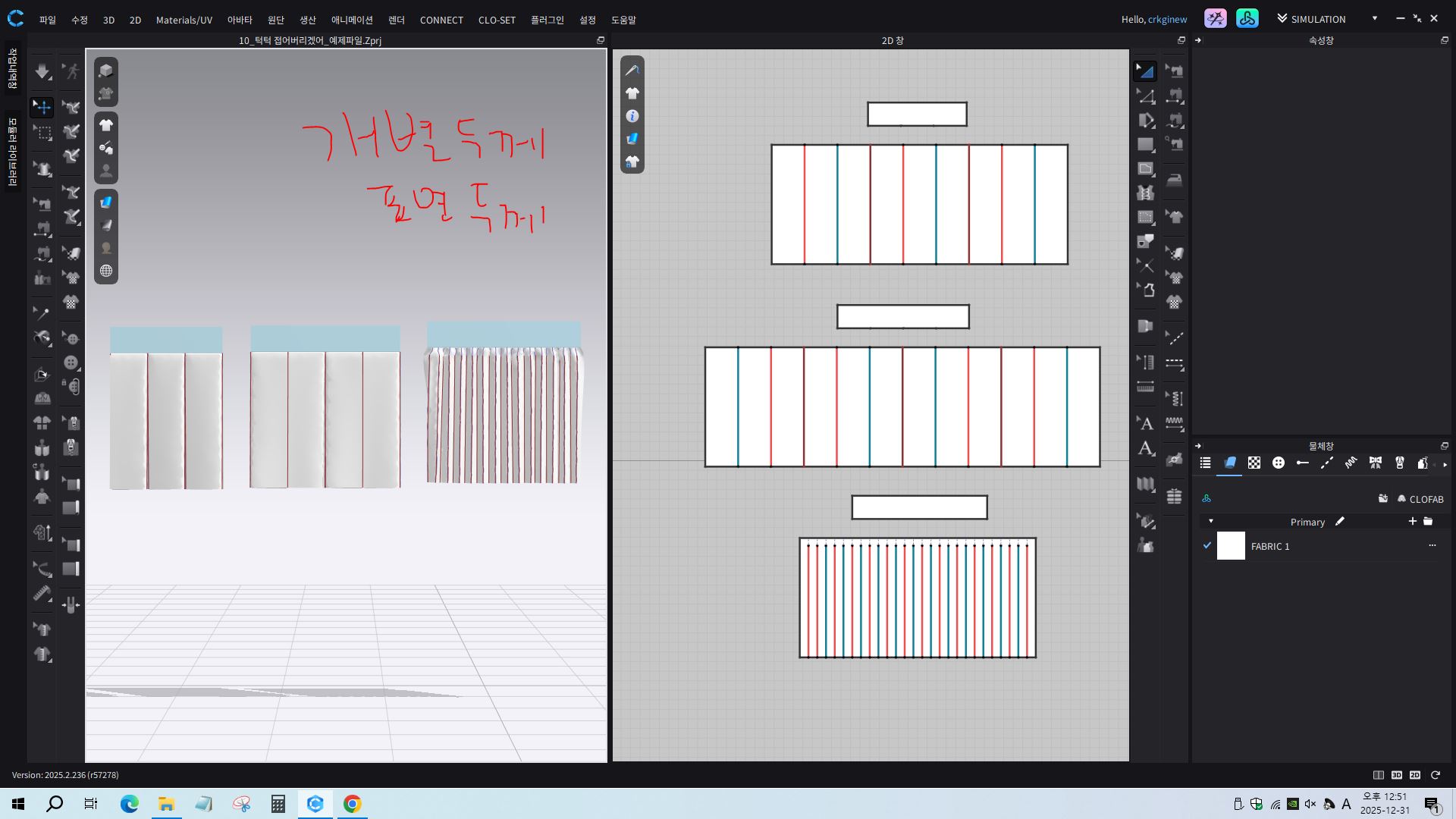This screenshot has height=819, width=1456.
Task: Click the globe icon in 3D view toolbar
Action: (x=106, y=271)
